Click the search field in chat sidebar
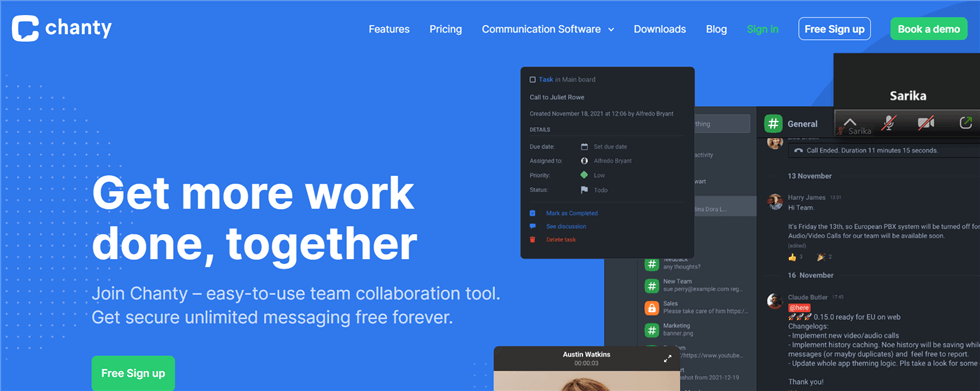Screen dimensions: 980x391 pos(721,124)
